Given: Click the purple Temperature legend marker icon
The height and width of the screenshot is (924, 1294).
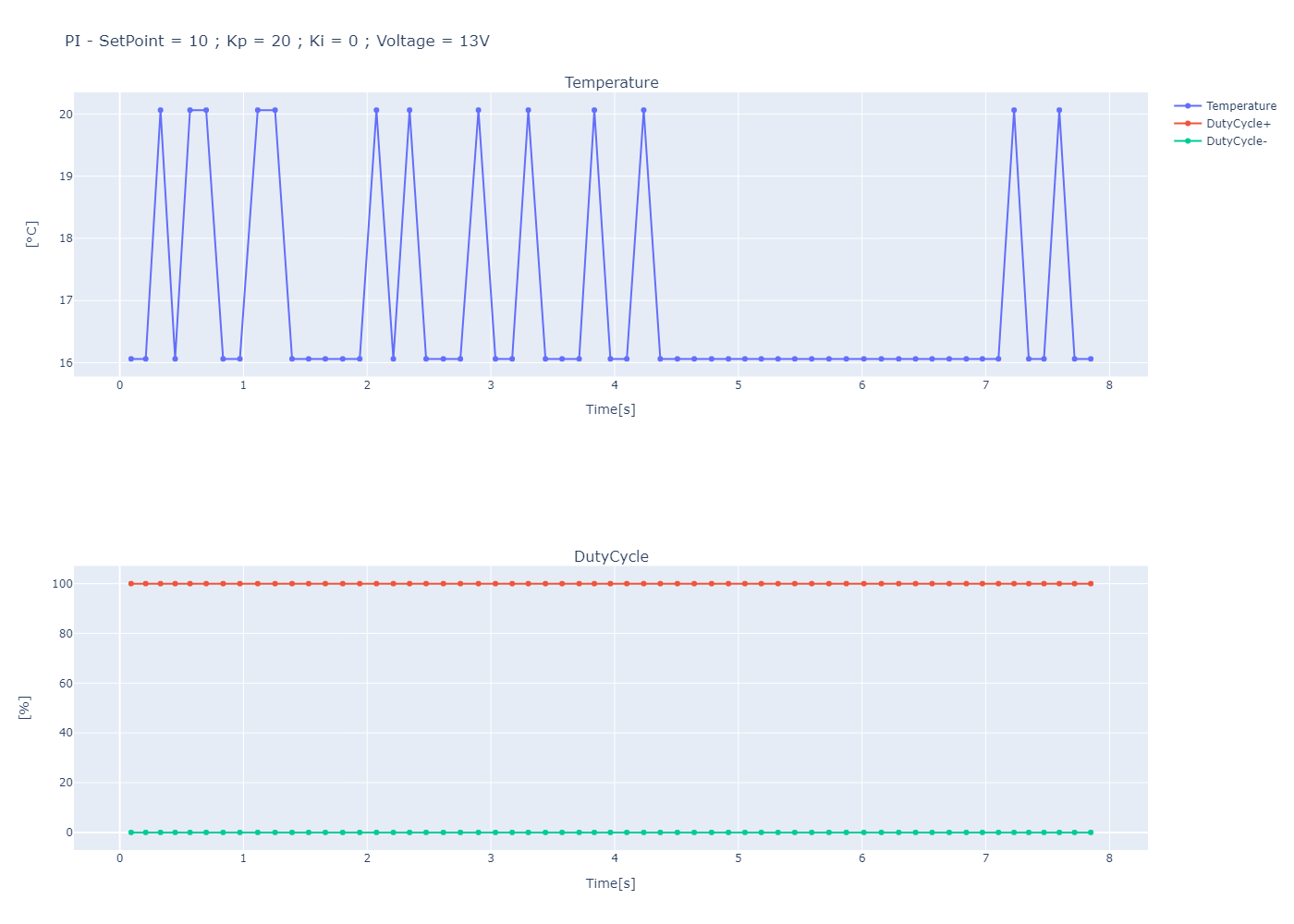Looking at the screenshot, I should tap(1187, 105).
